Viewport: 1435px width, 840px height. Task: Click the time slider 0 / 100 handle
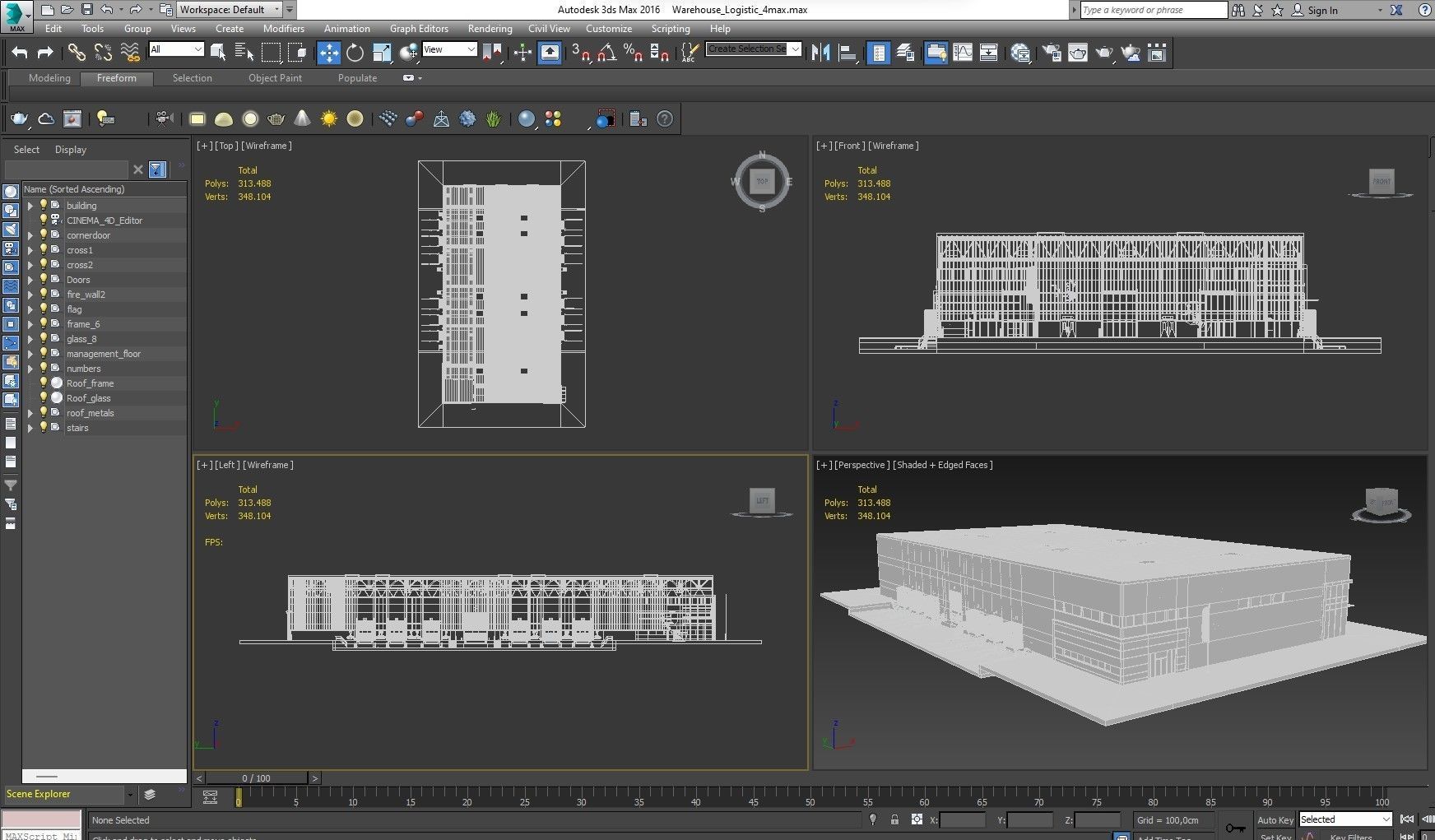click(x=256, y=777)
